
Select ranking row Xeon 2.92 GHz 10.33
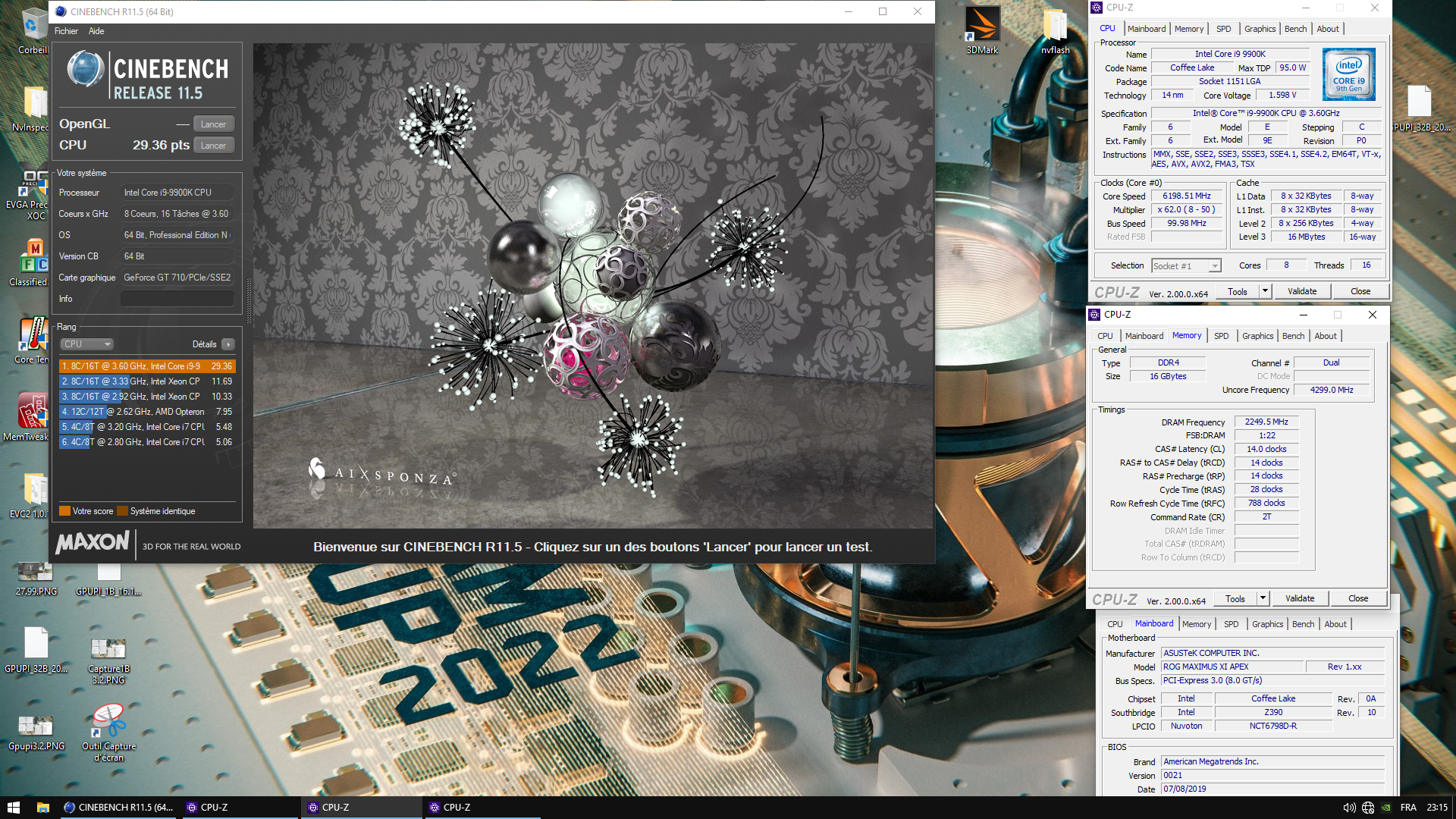pyautogui.click(x=147, y=397)
